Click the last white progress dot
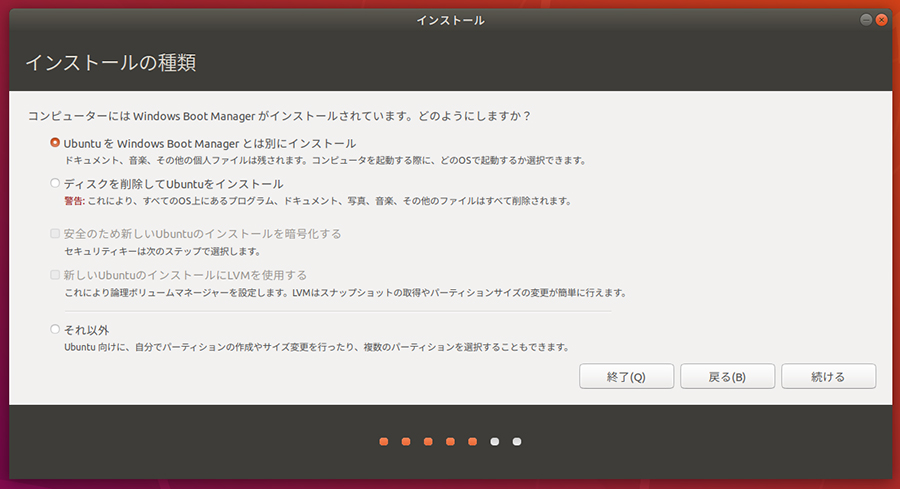The width and height of the screenshot is (900, 489). click(517, 441)
